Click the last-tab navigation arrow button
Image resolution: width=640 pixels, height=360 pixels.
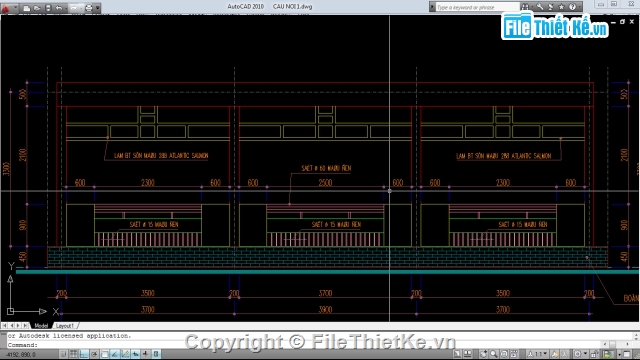(x=25, y=326)
